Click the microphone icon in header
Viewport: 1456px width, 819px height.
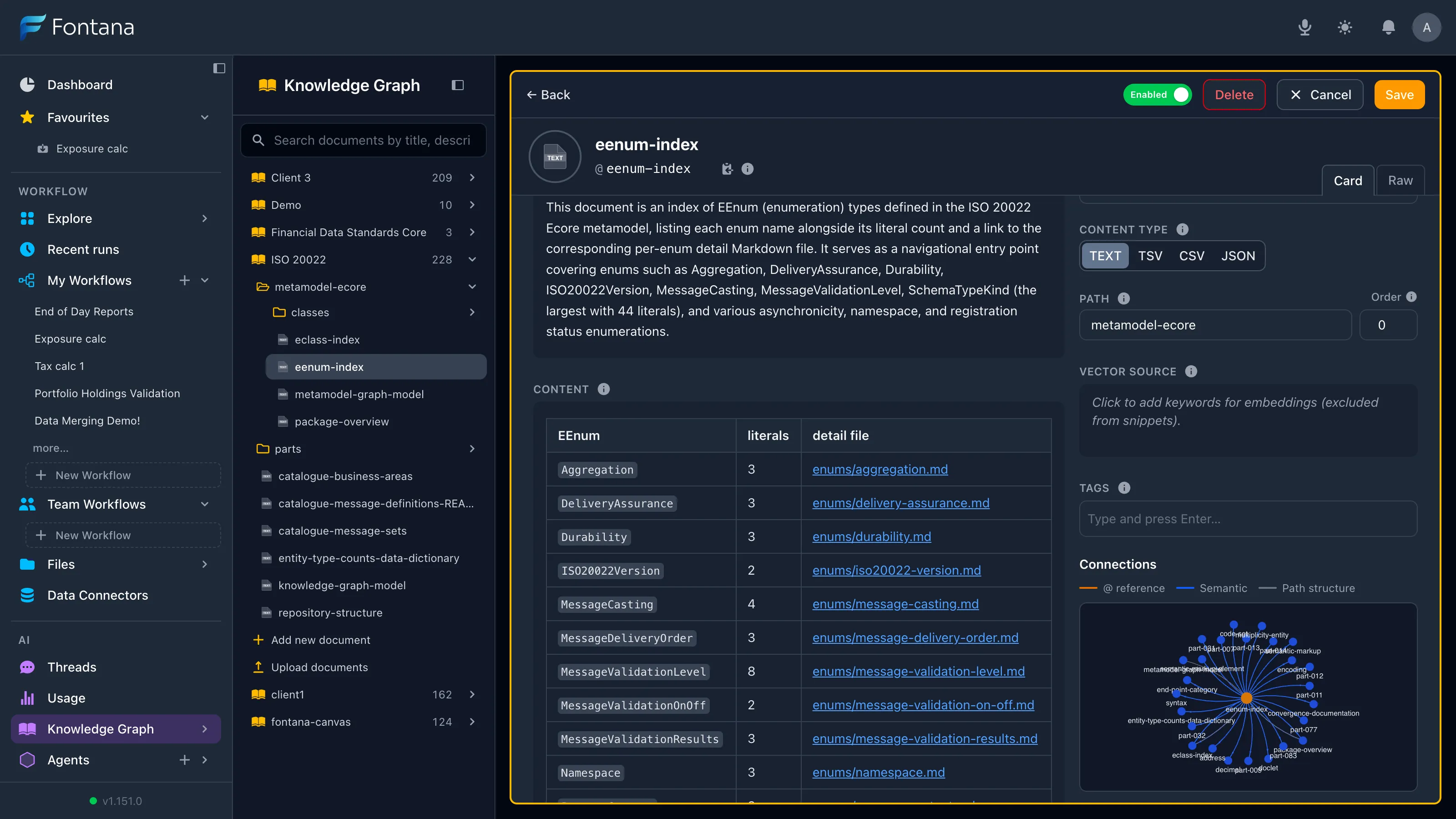tap(1304, 27)
